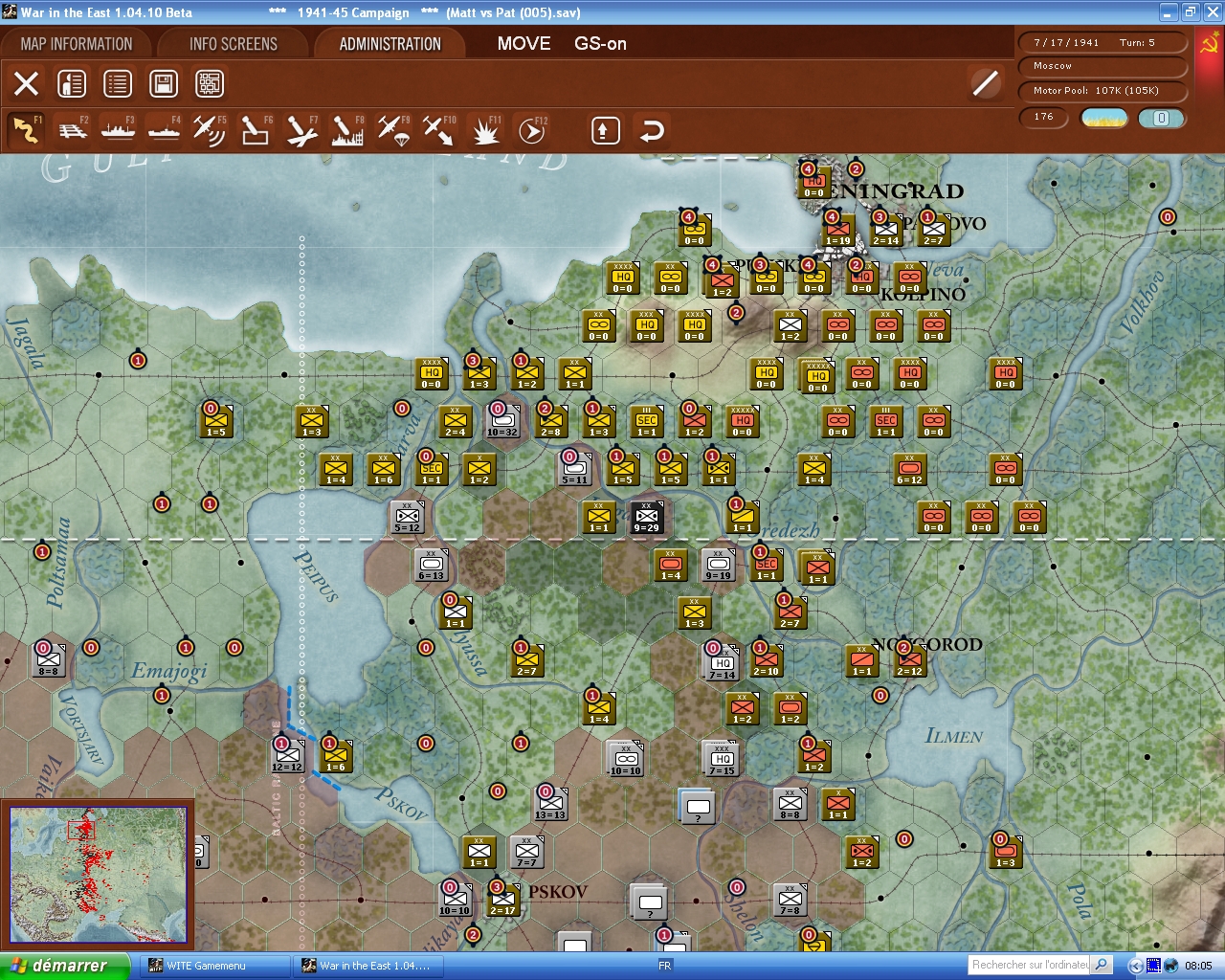The width and height of the screenshot is (1225, 980).
Task: Select the yellow unit counter 2=17 near Pskov
Action: tap(502, 901)
